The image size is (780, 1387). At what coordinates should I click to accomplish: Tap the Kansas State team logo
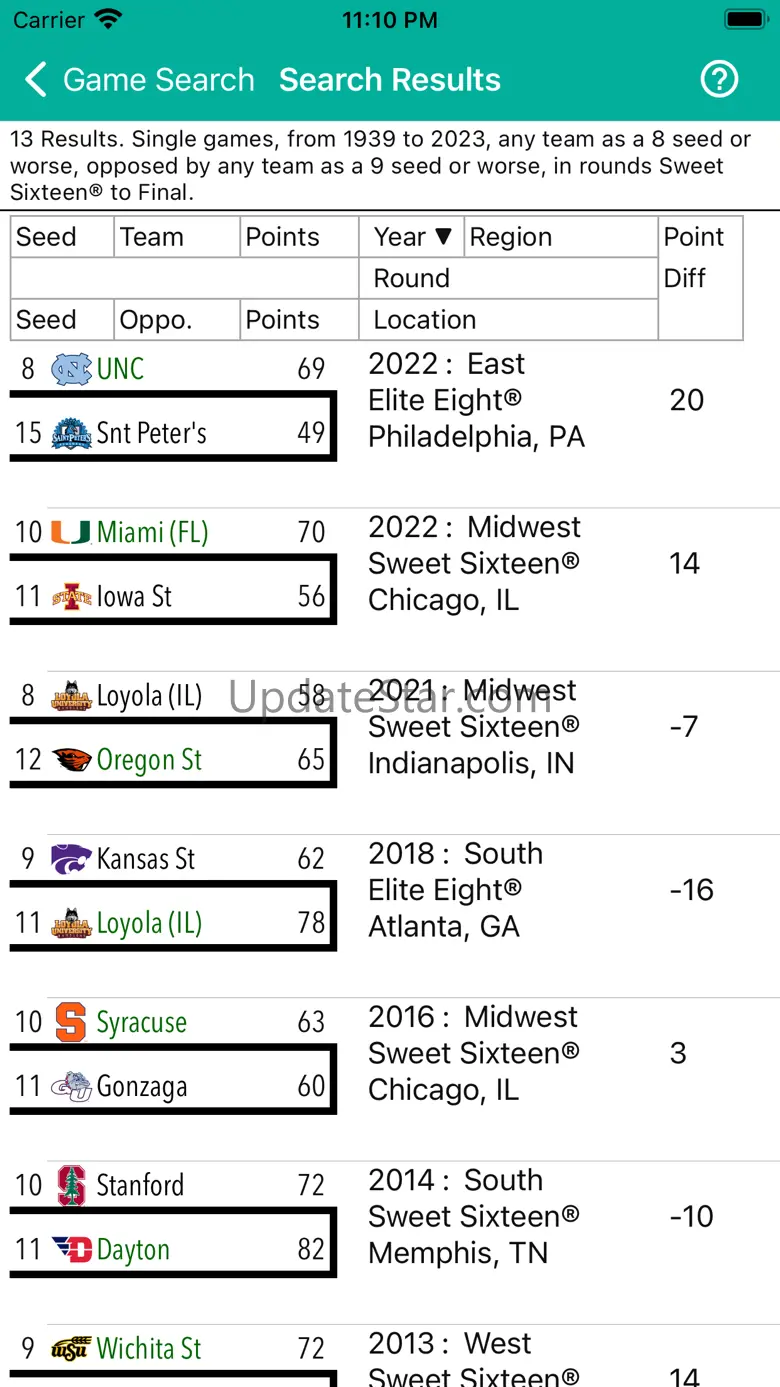tap(71, 859)
